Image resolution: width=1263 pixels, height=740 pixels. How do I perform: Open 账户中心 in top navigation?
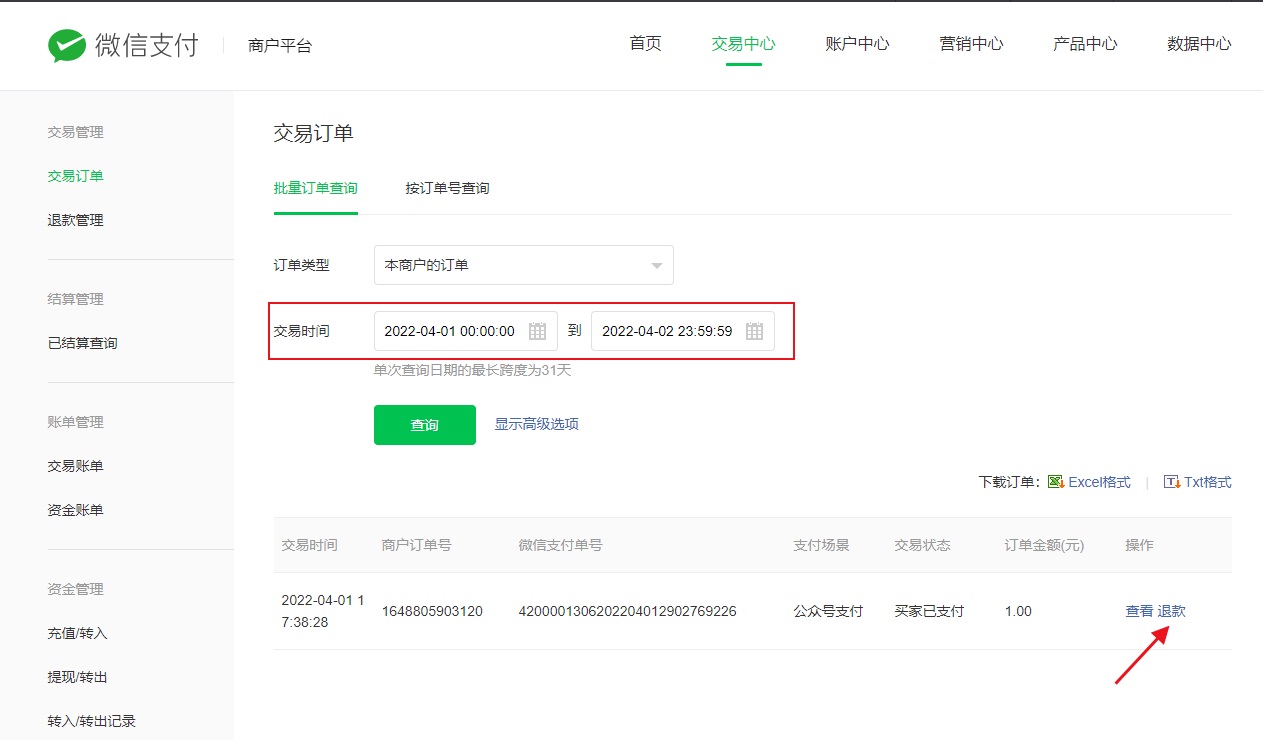(x=857, y=44)
